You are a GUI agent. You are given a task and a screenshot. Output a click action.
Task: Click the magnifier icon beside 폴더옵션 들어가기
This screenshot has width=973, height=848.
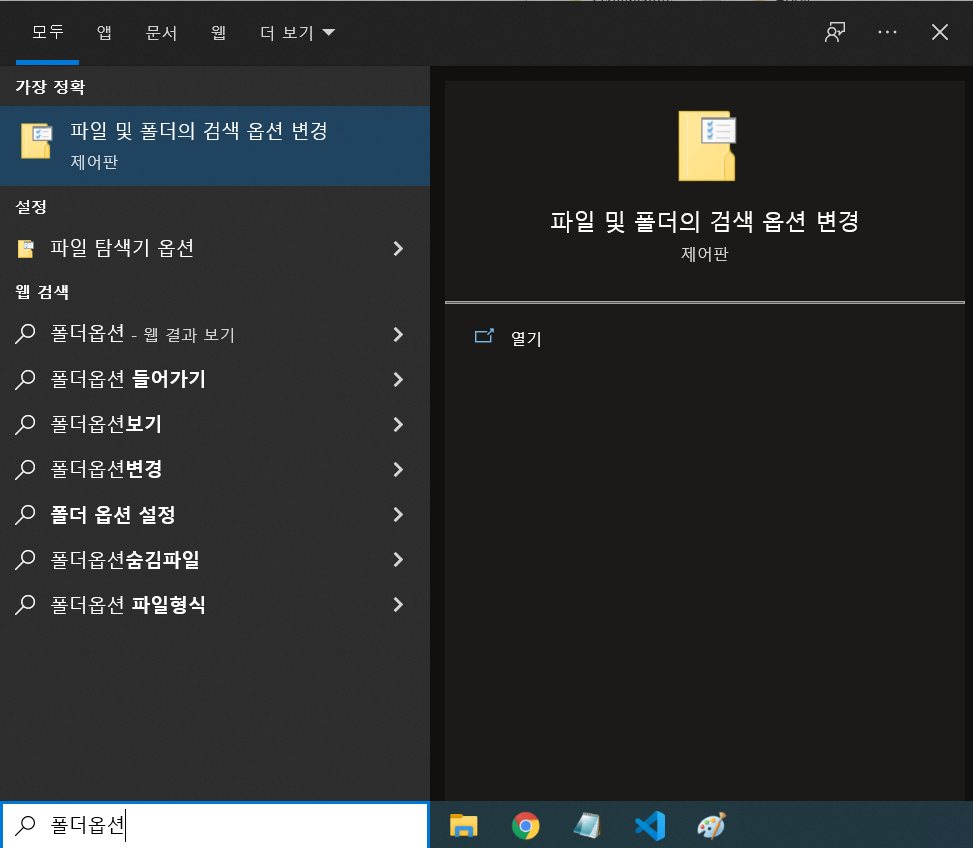click(25, 379)
